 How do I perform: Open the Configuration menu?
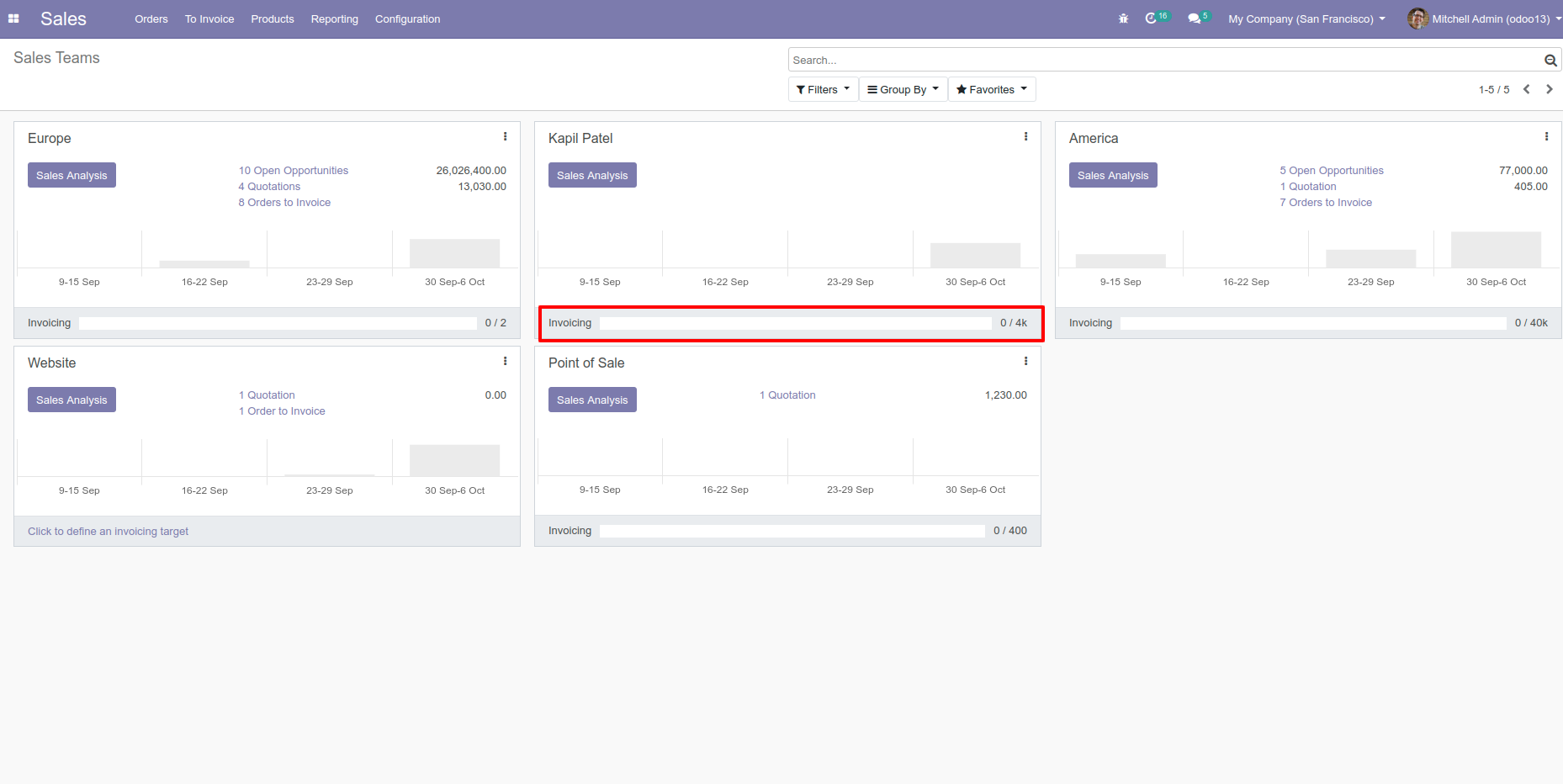(407, 19)
